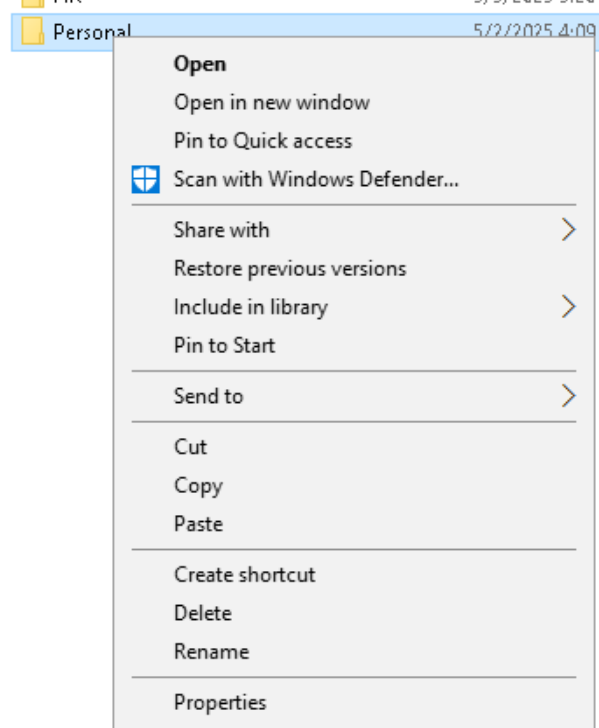
Task: Select Paste in context menu
Action: pyautogui.click(x=198, y=524)
